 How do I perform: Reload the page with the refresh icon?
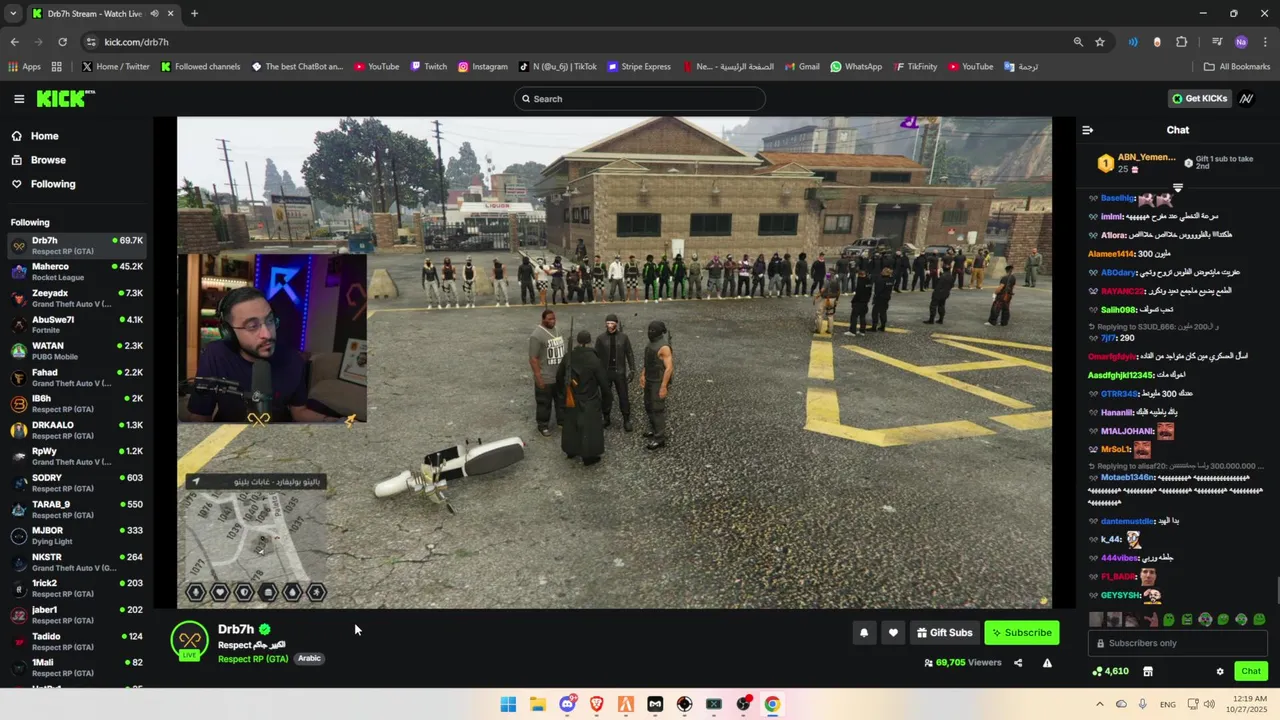62,42
